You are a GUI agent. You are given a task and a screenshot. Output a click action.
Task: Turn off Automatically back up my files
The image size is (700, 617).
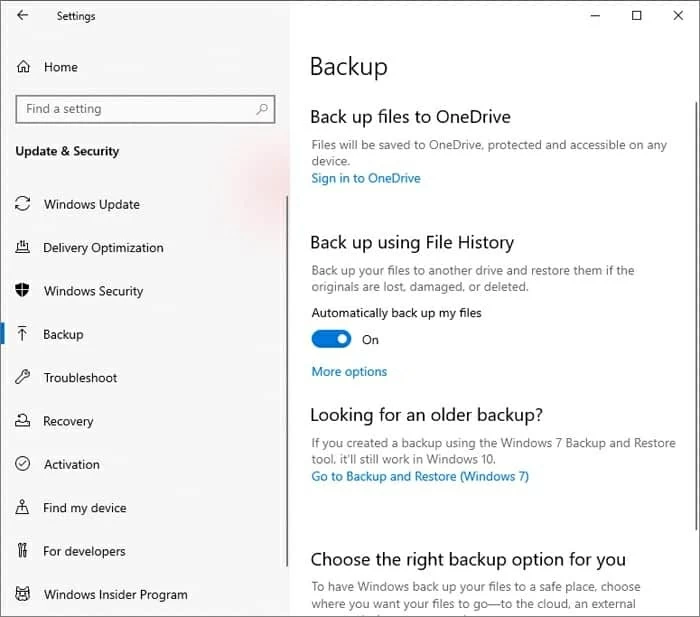[332, 340]
